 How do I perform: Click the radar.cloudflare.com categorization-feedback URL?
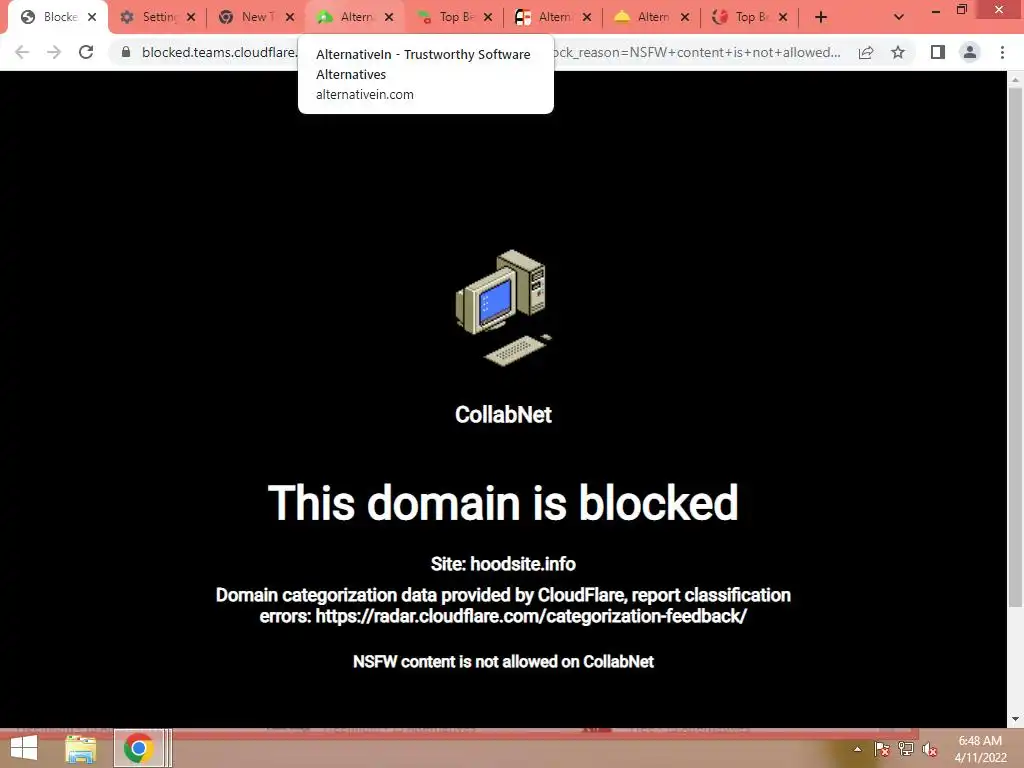(x=531, y=616)
